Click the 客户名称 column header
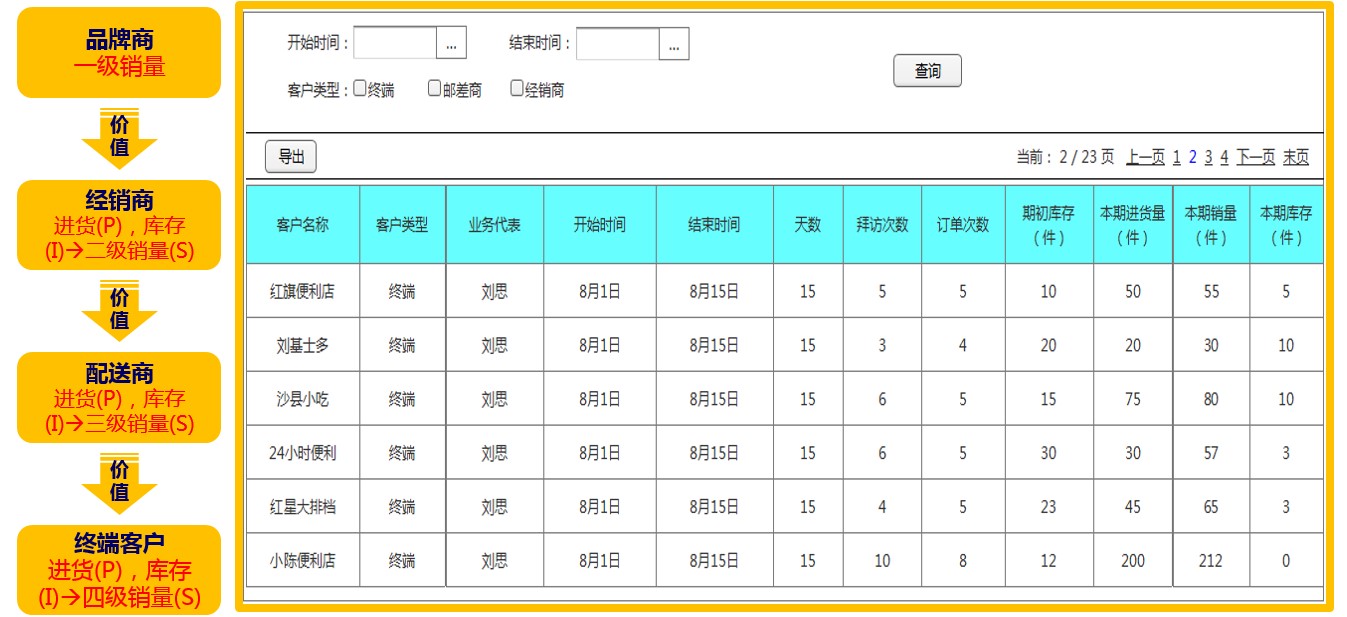1347x617 pixels. coord(302,225)
